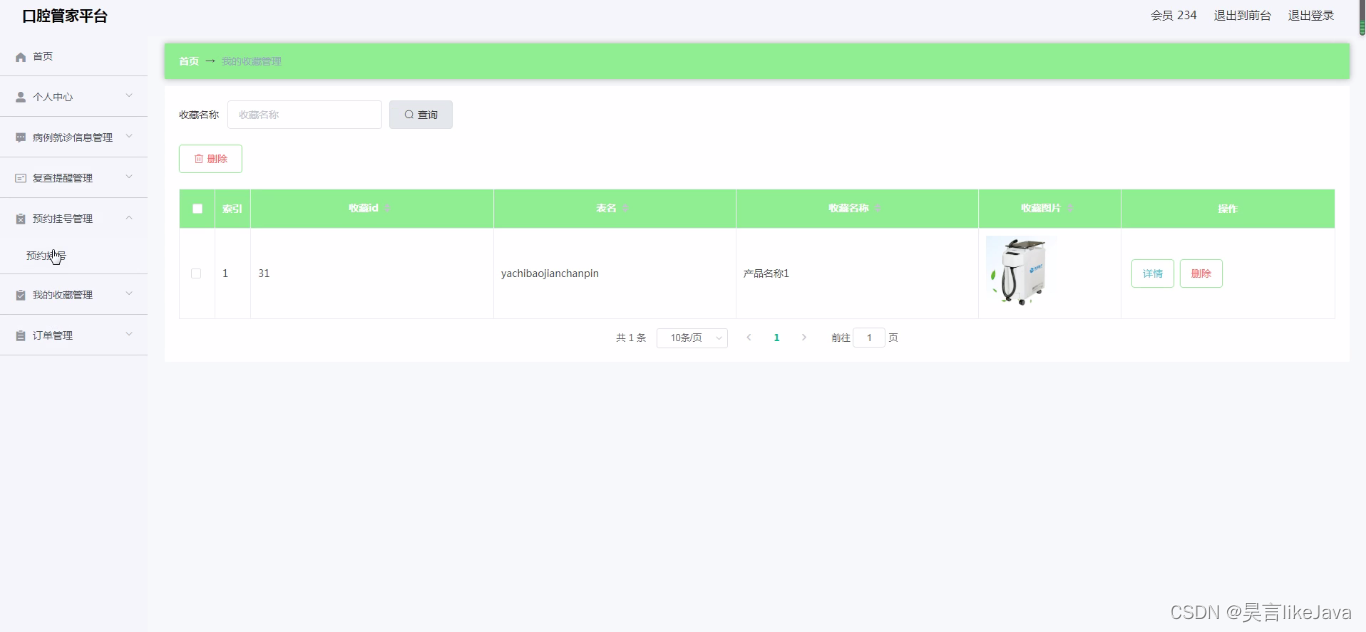Open the 预约挂号 submenu item
This screenshot has width=1366, height=632.
[x=74, y=256]
